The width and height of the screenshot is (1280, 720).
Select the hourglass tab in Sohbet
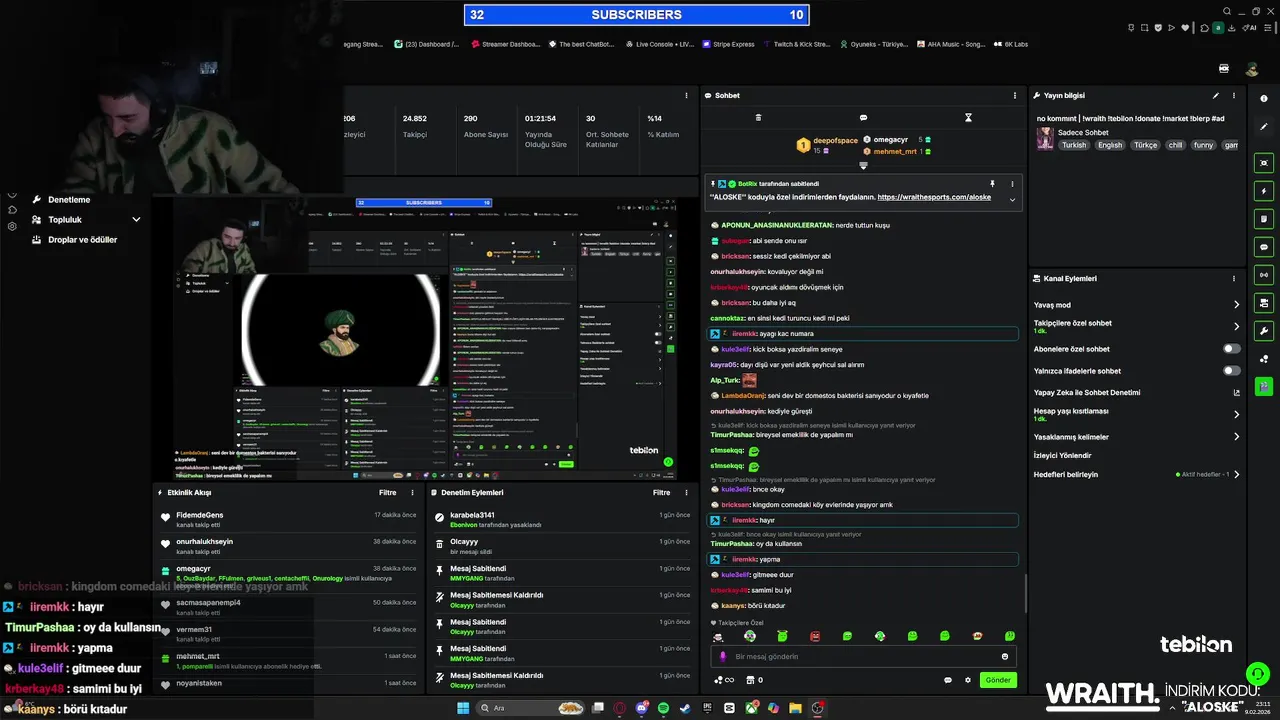pyautogui.click(x=968, y=118)
